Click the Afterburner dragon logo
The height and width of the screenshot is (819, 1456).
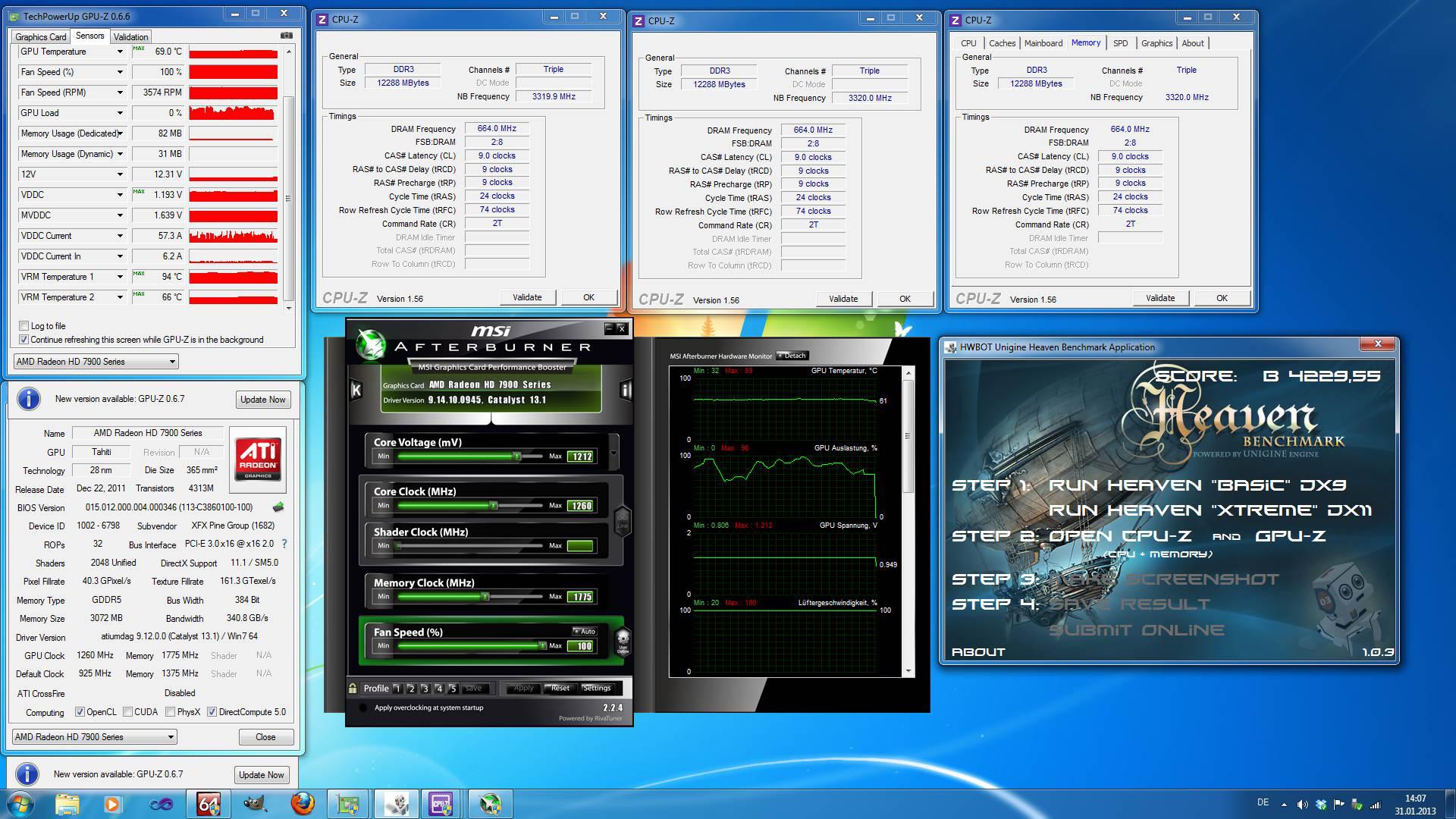point(371,345)
